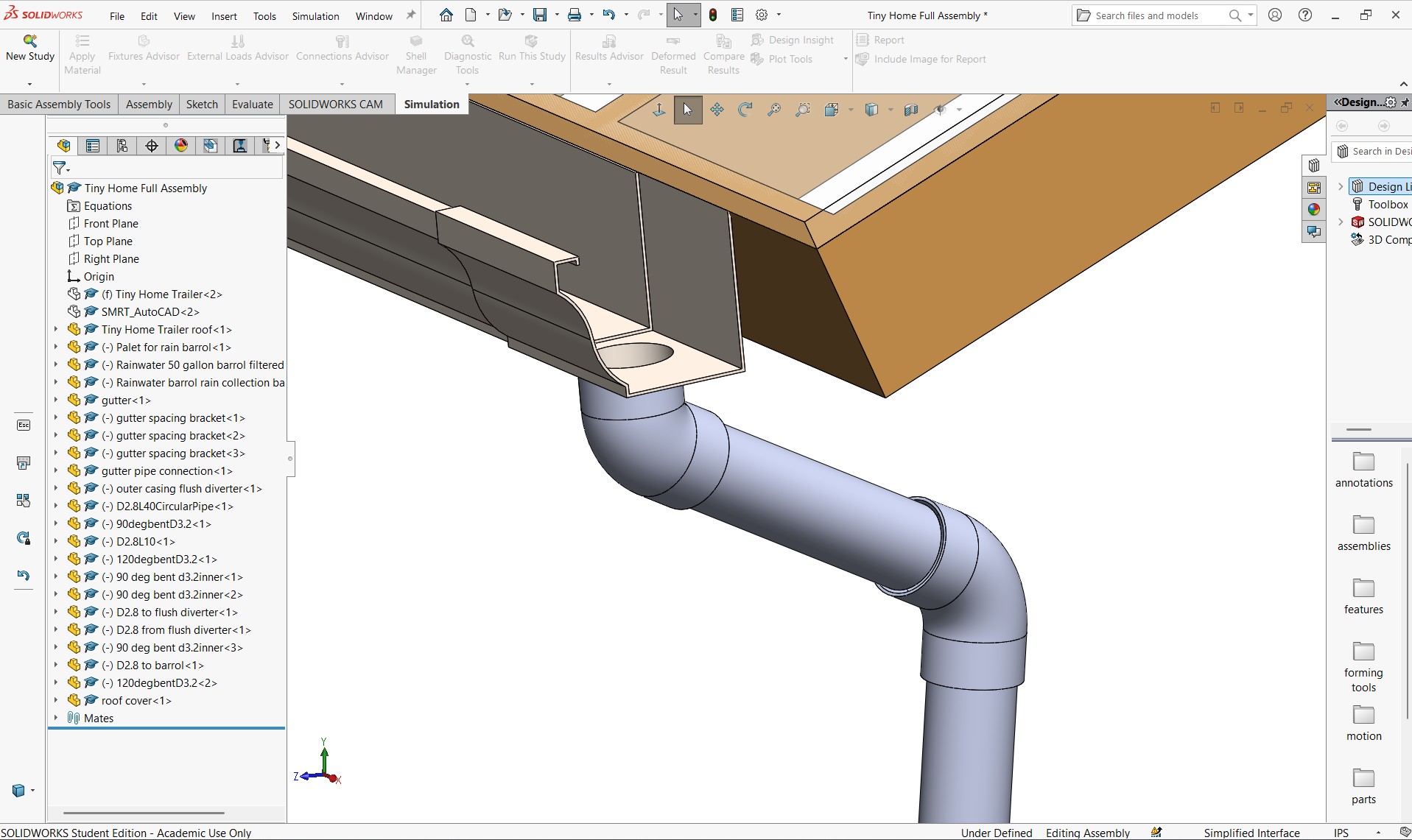Switch to the Assembly tab
The width and height of the screenshot is (1412, 840).
tap(149, 105)
